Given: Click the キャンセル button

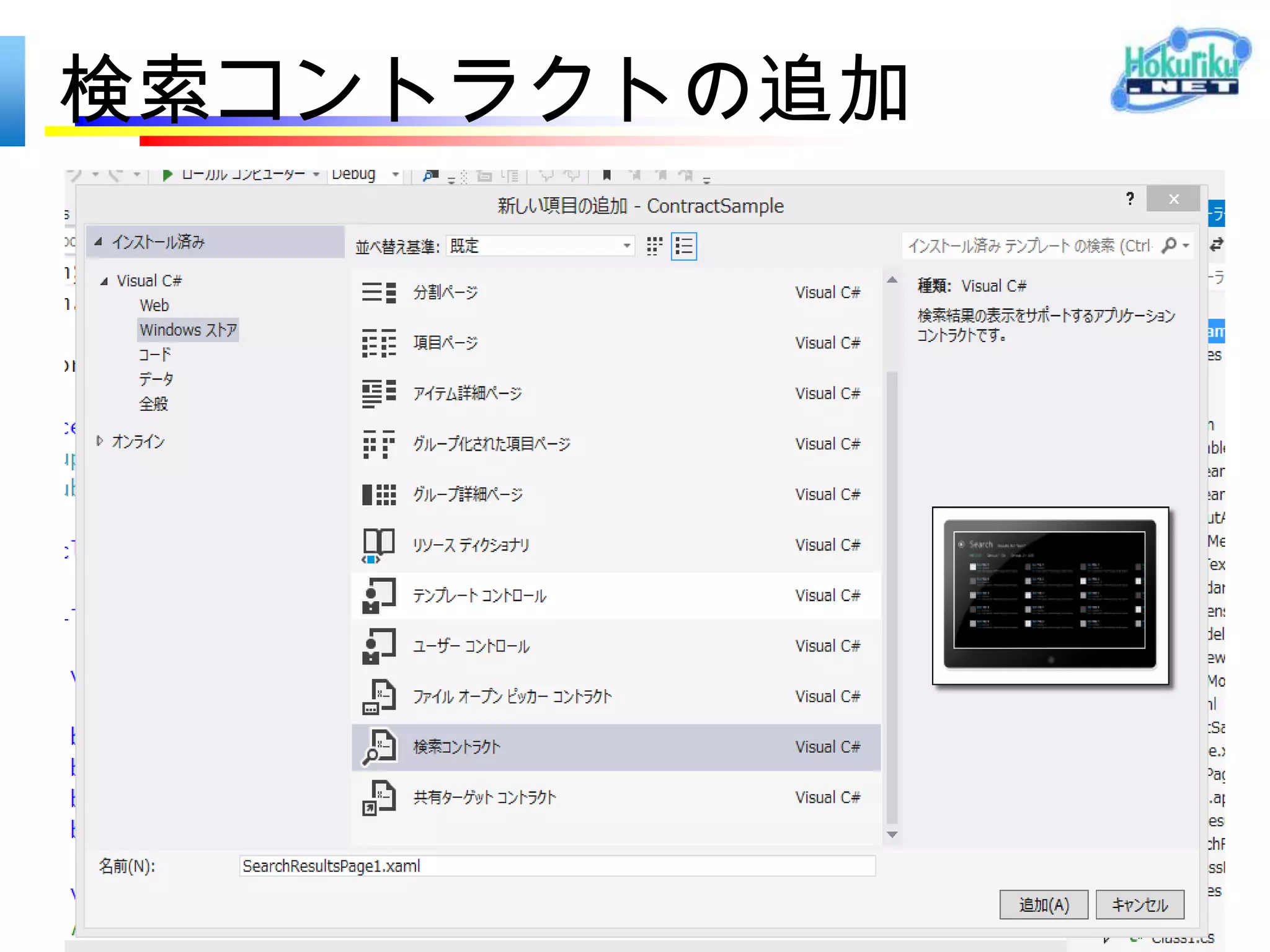Looking at the screenshot, I should coord(1139,905).
